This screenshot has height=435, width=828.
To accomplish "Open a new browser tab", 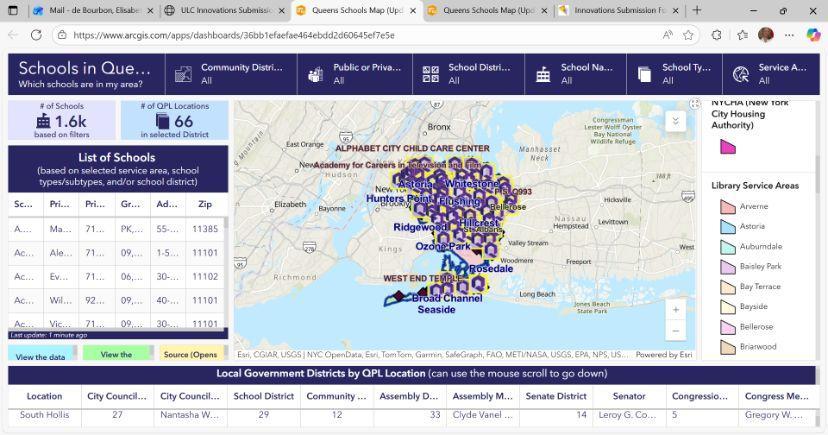I will 697,10.
